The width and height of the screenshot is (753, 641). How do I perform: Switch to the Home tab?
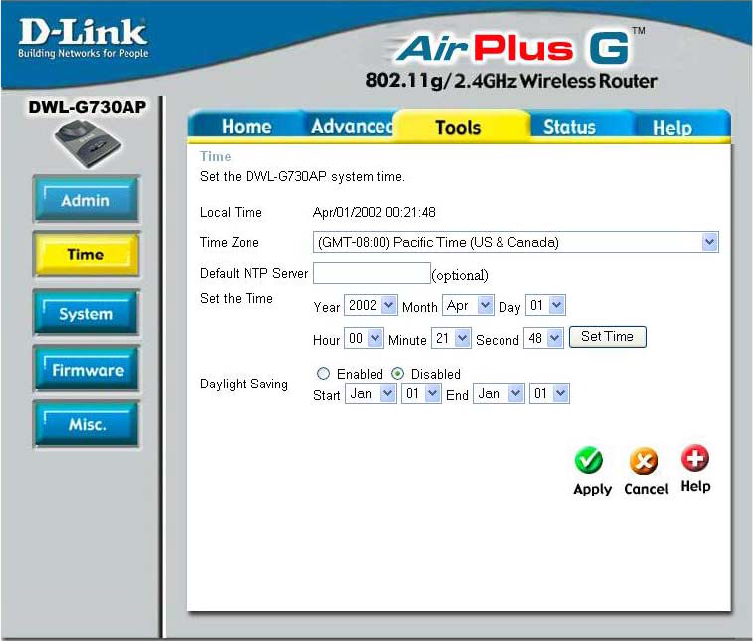[x=246, y=127]
